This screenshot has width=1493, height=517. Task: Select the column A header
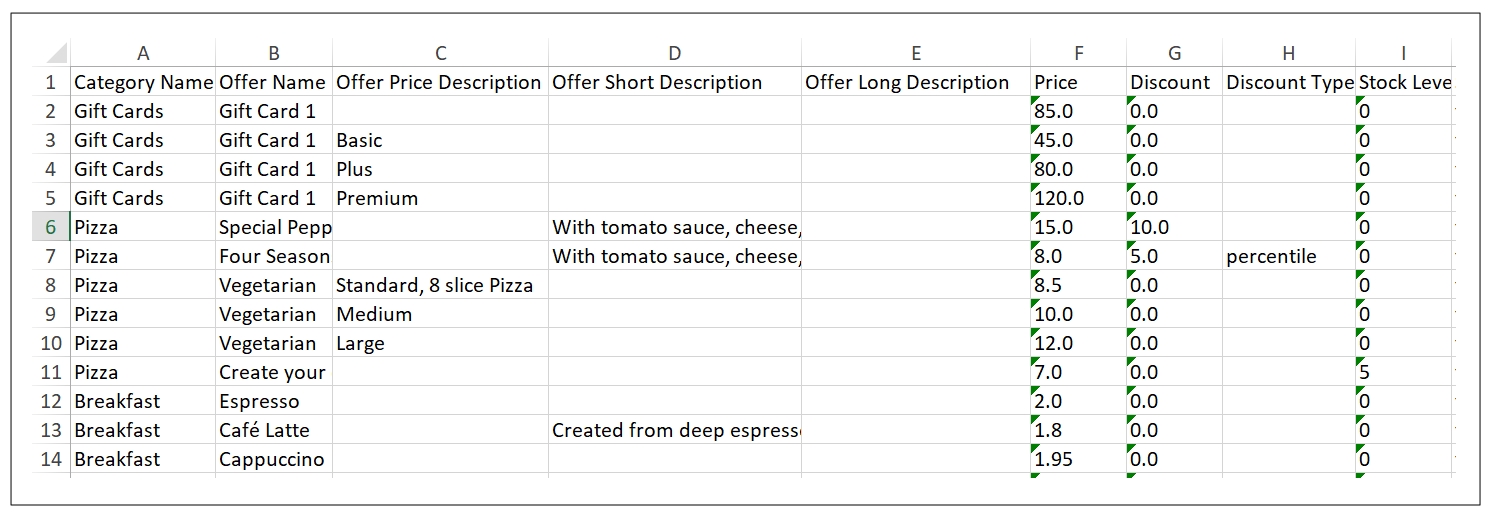pos(143,54)
